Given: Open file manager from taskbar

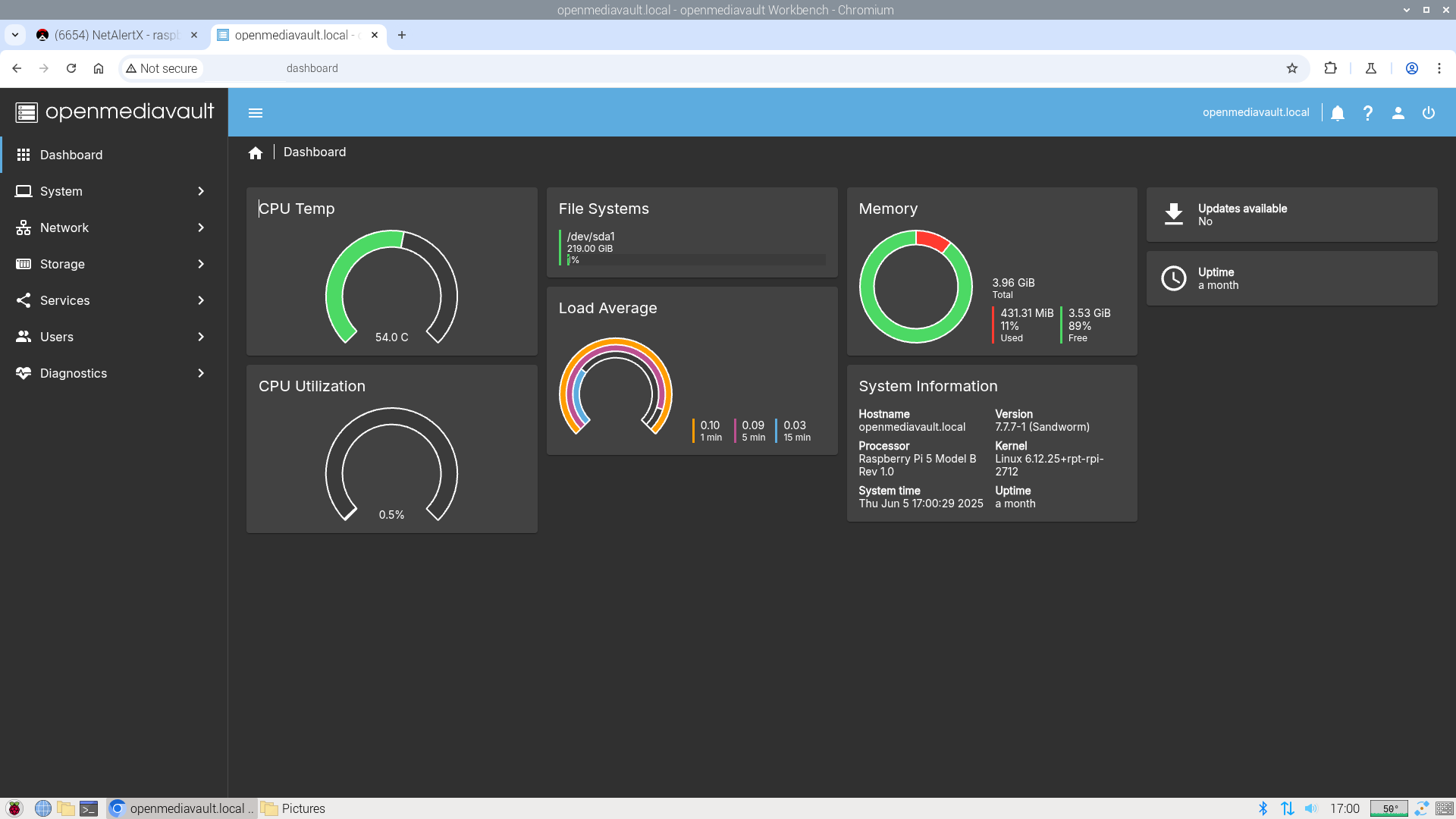Looking at the screenshot, I should [66, 808].
